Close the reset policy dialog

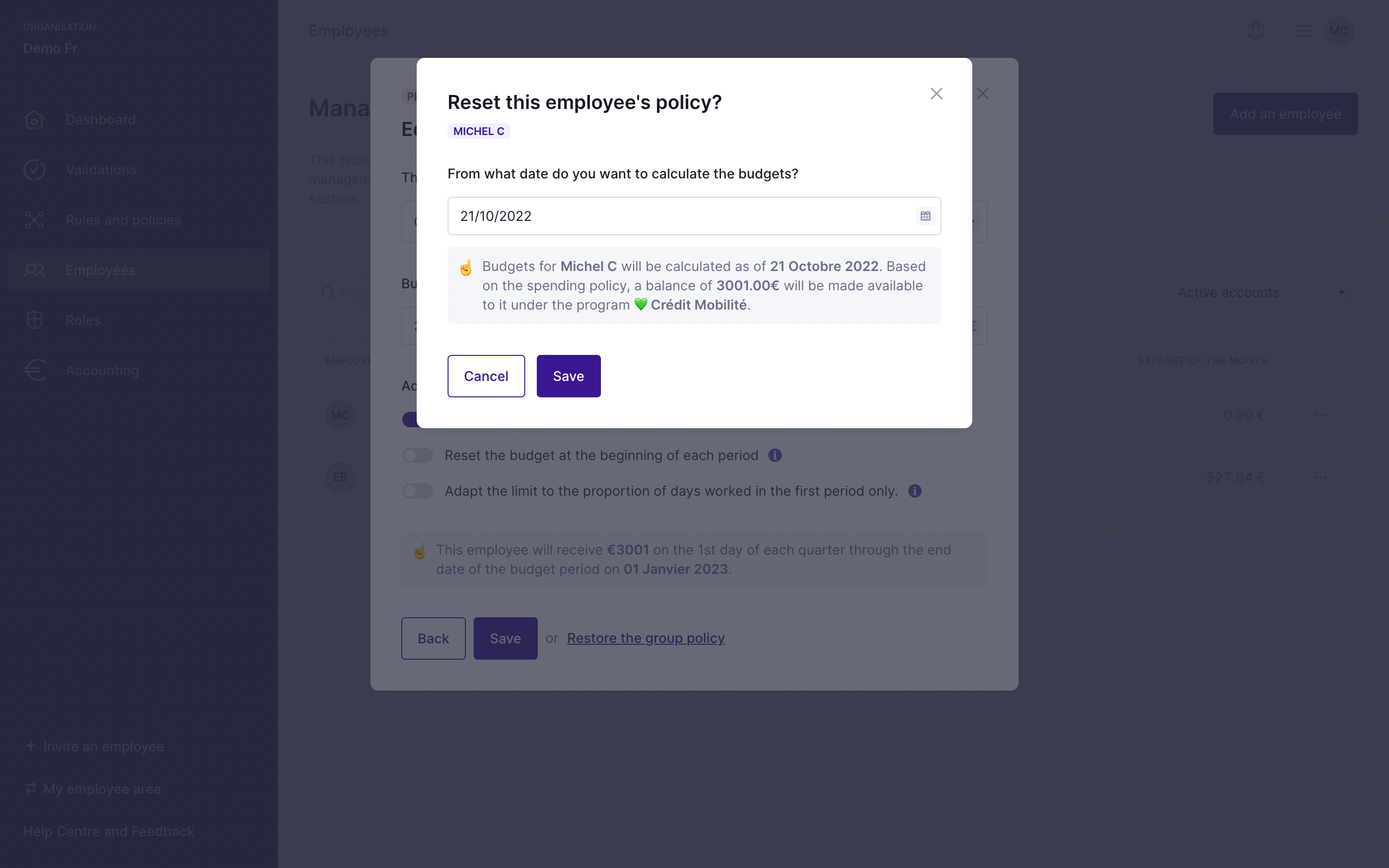936,94
